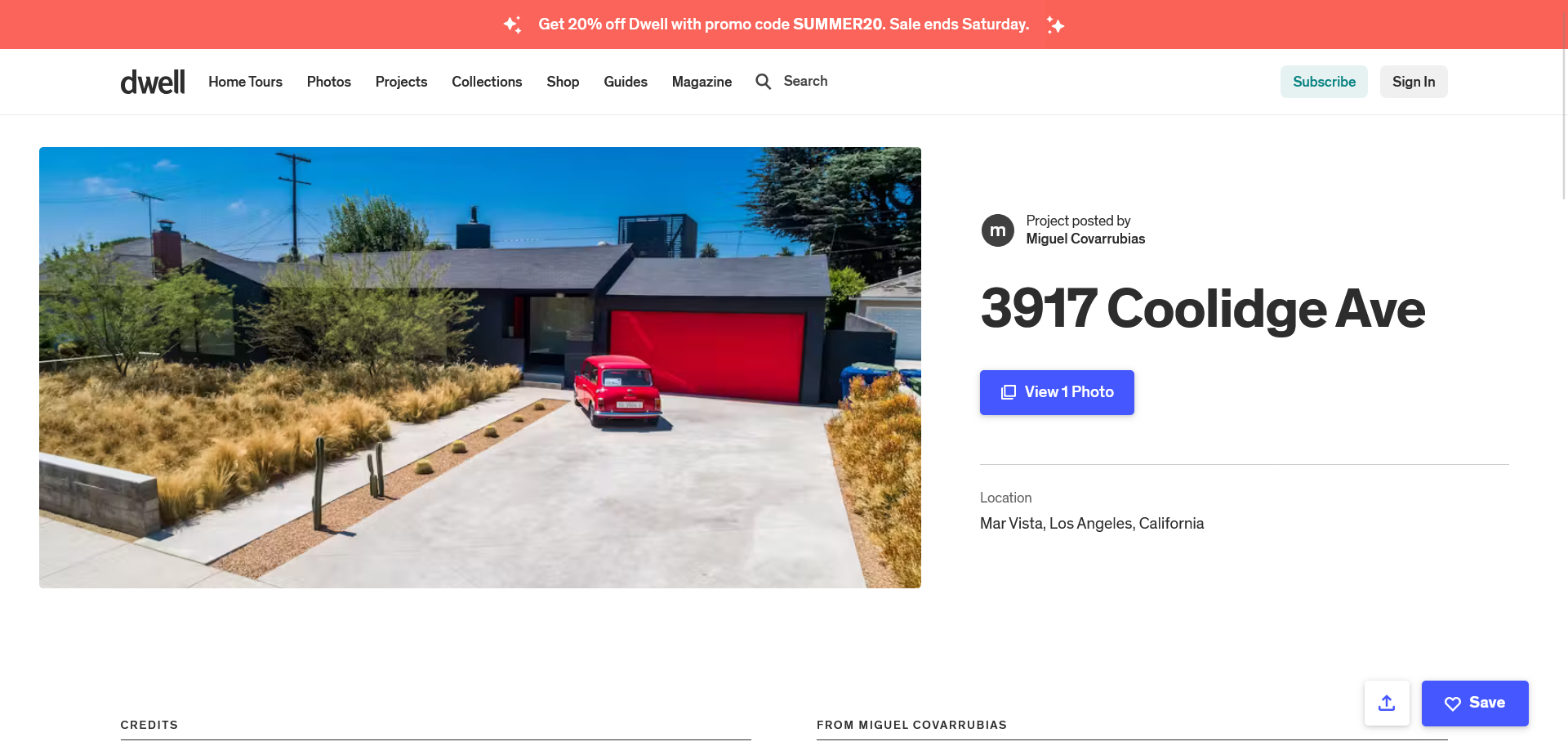Open the Shop link
Image resolution: width=1568 pixels, height=746 pixels.
click(563, 82)
